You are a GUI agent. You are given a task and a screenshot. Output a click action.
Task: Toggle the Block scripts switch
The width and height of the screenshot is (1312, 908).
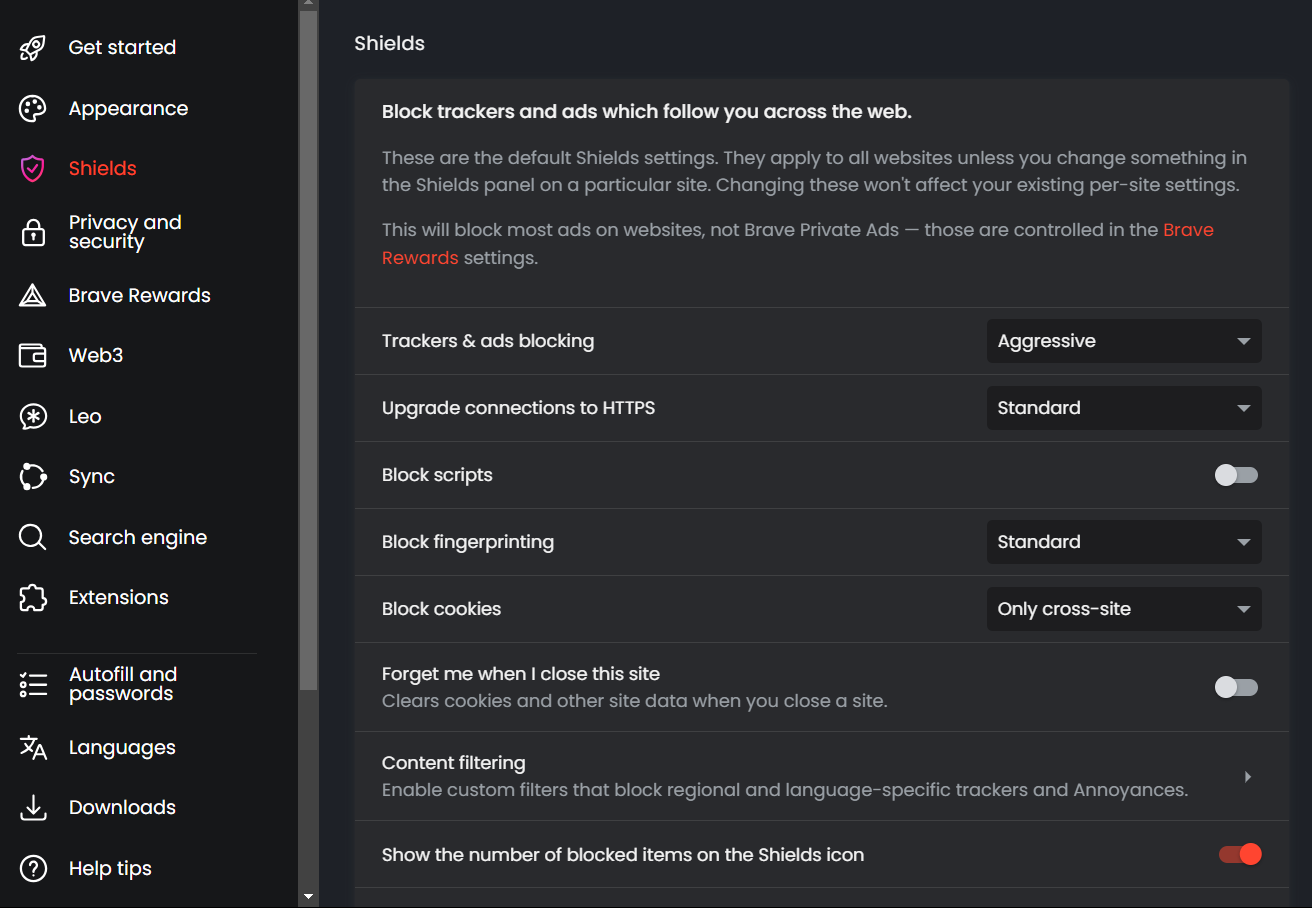click(x=1236, y=475)
